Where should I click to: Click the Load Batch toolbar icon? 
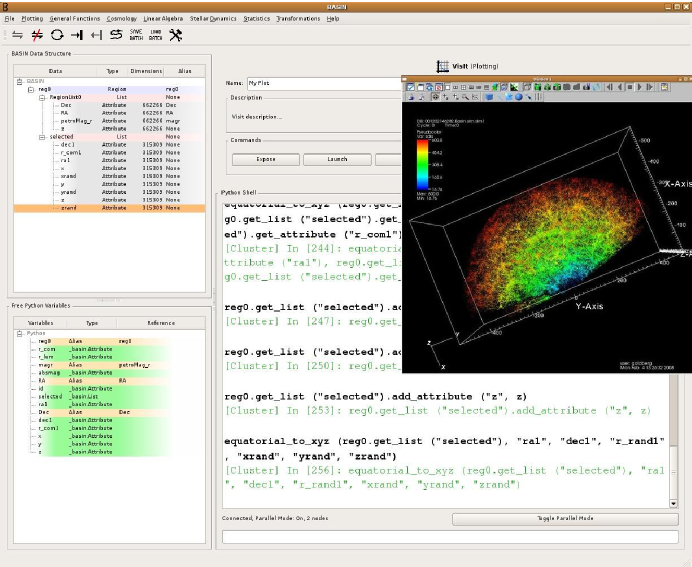[x=155, y=36]
